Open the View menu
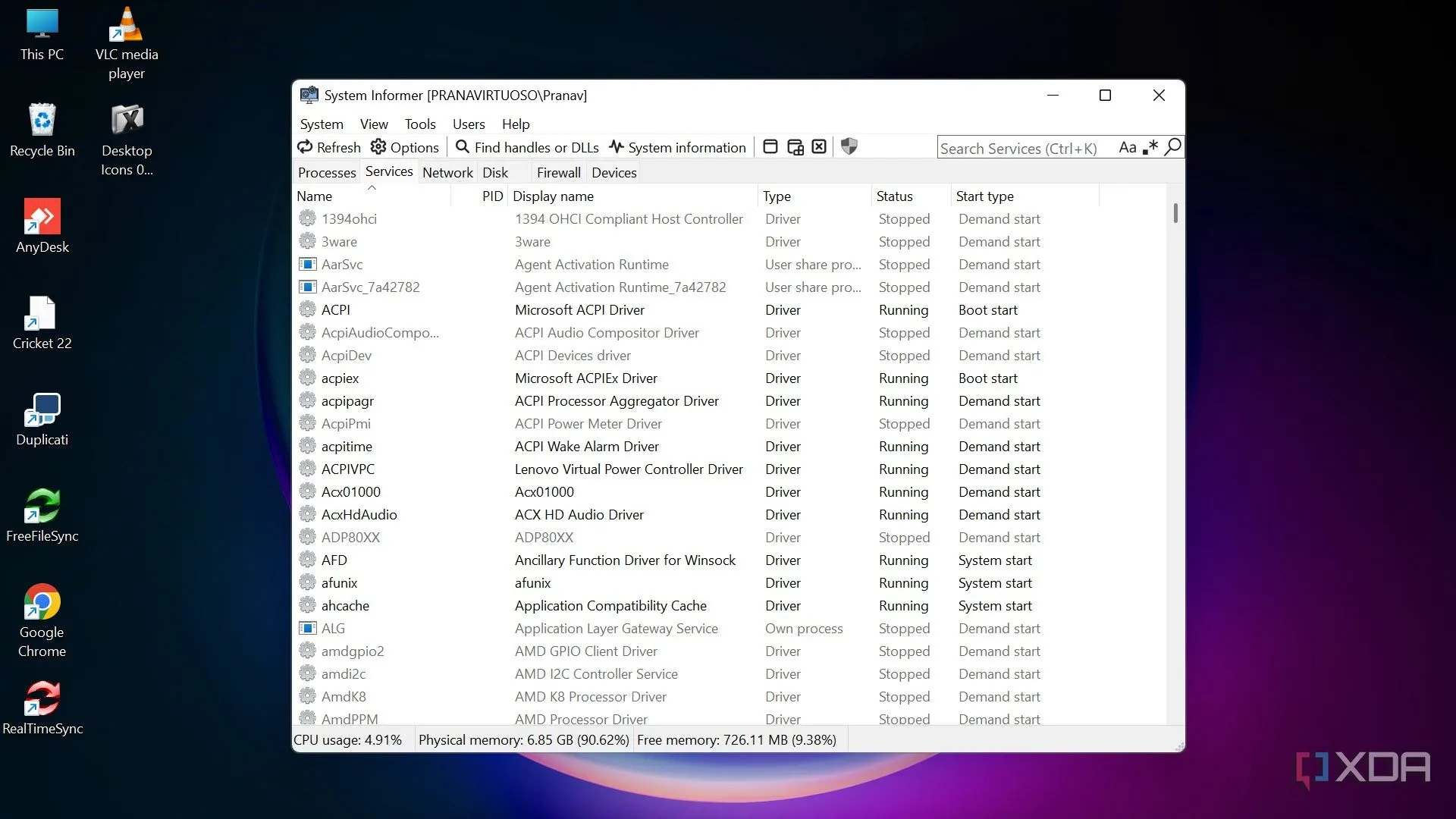1456x819 pixels. point(373,124)
